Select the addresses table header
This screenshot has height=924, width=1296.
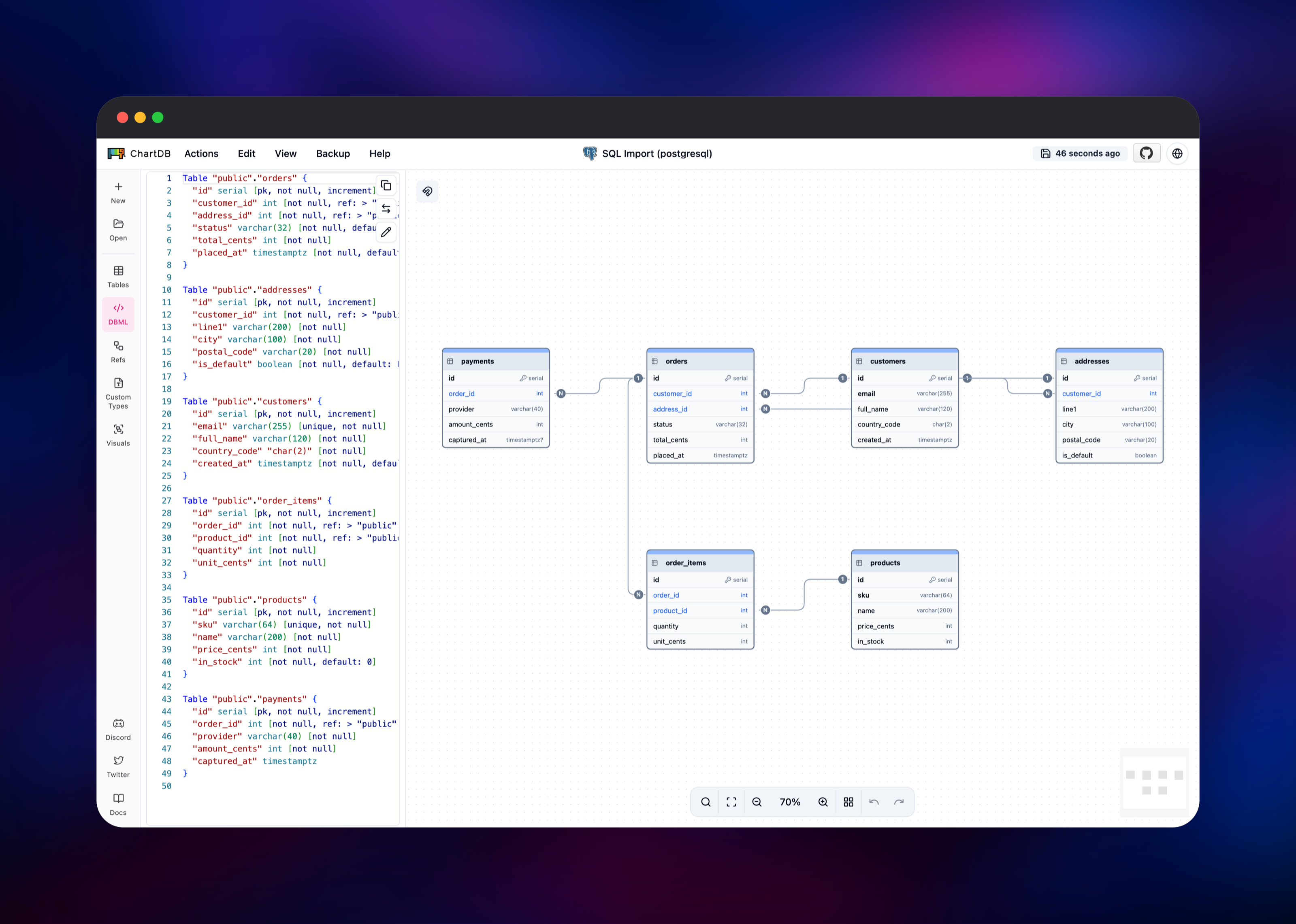coord(1109,361)
